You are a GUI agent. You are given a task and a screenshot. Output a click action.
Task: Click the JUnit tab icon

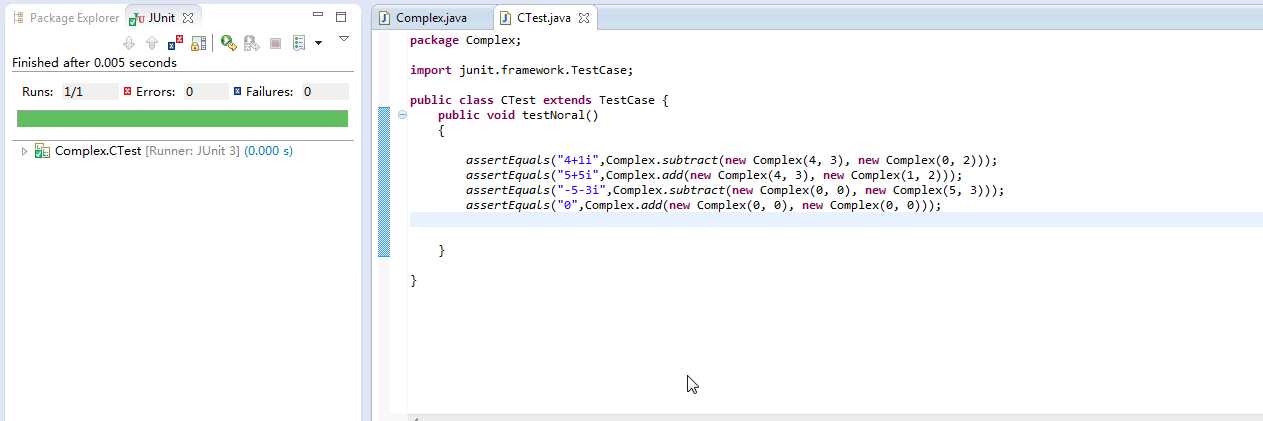pos(135,18)
